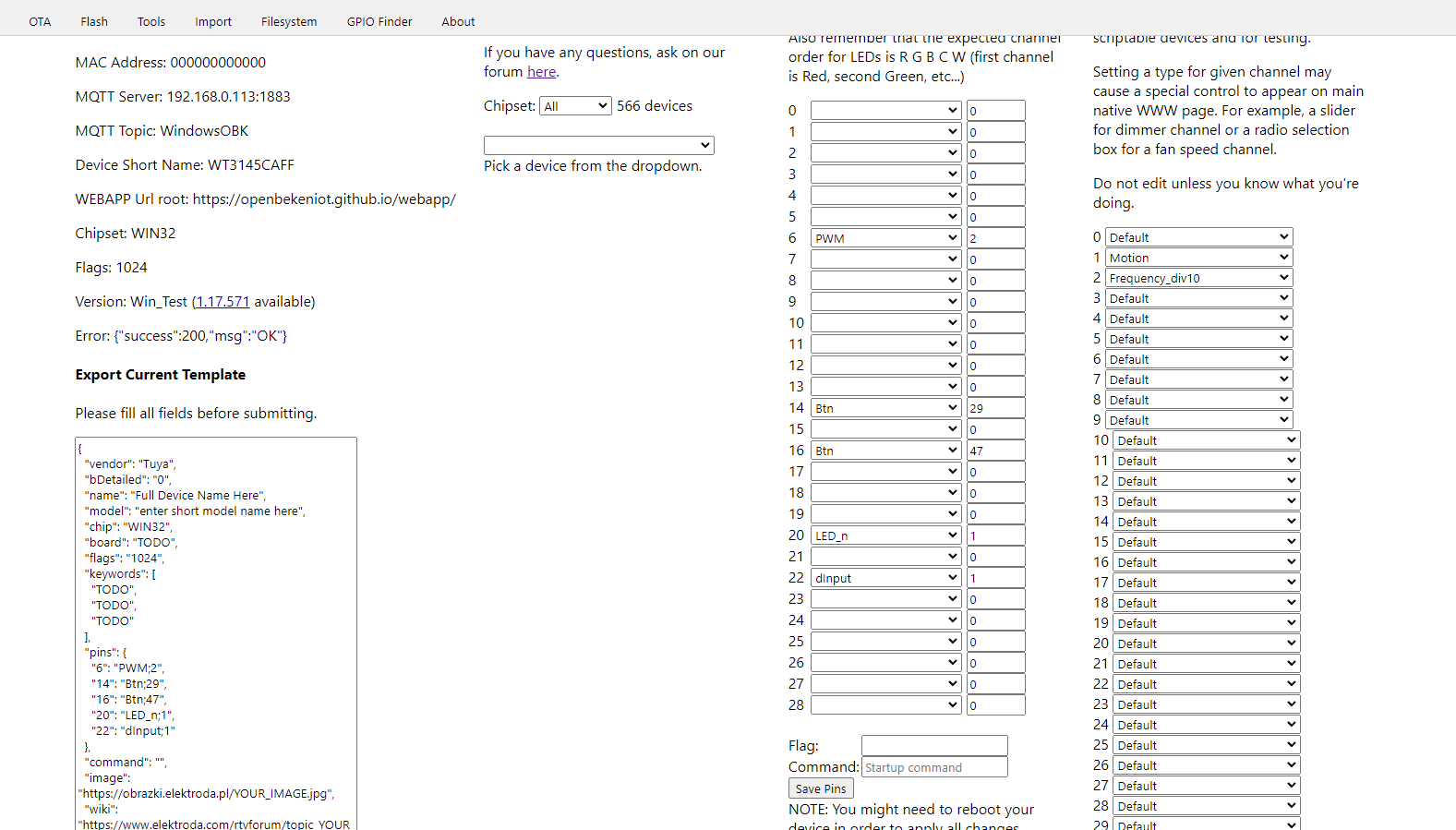Click the 'MAC Address: 000000000000' text
Image resolution: width=1456 pixels, height=830 pixels.
[x=171, y=63]
